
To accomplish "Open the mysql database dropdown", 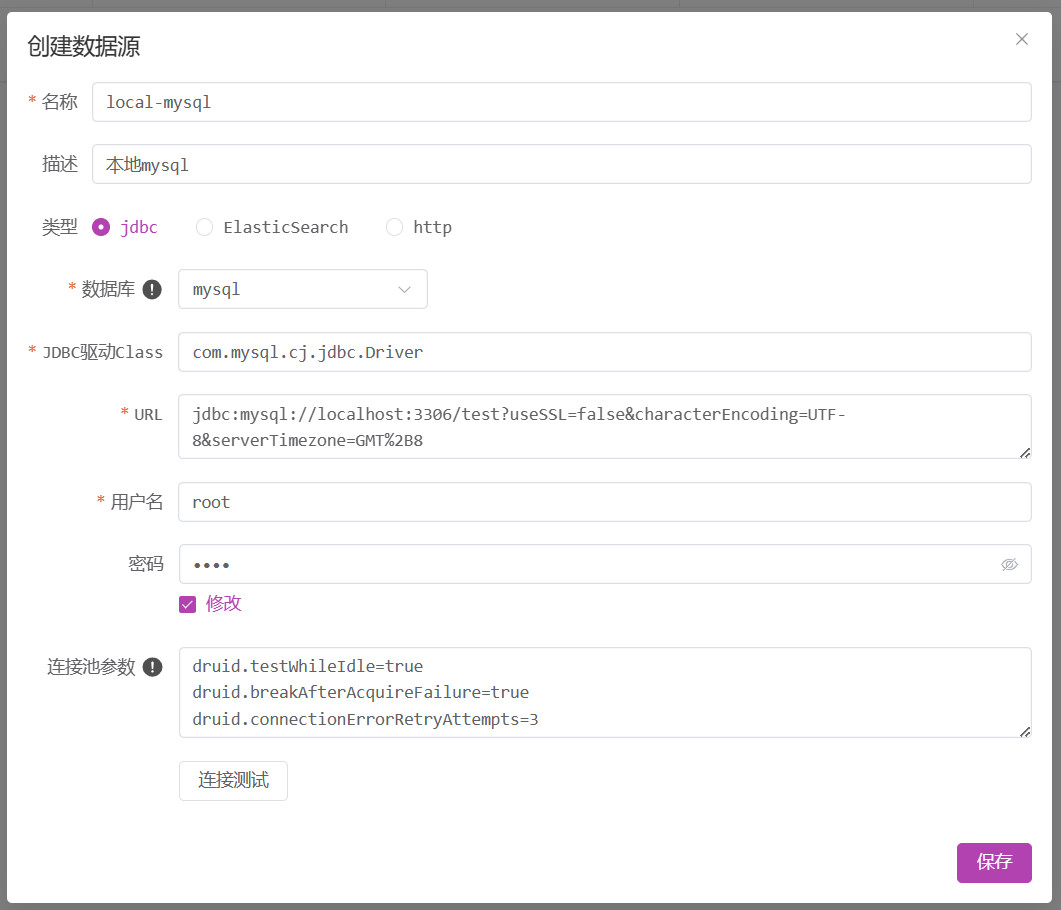I will coord(302,289).
